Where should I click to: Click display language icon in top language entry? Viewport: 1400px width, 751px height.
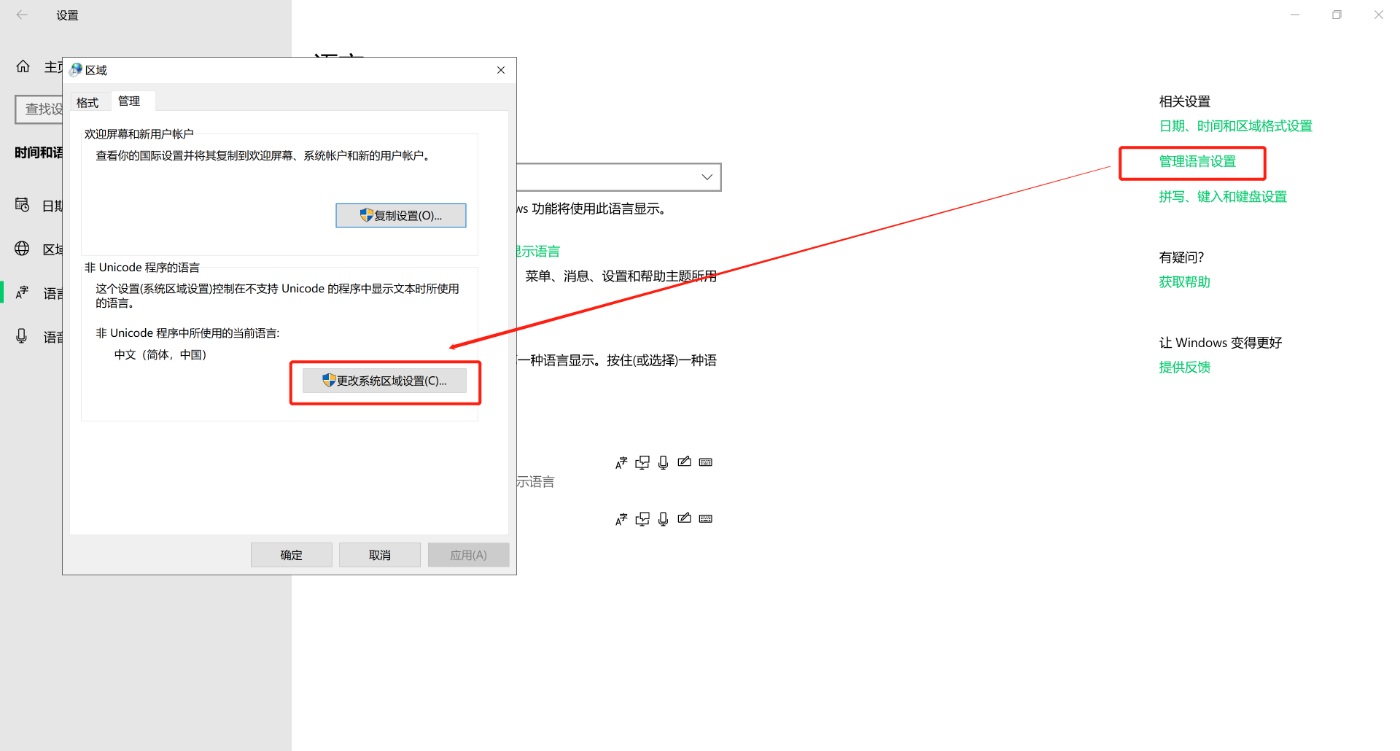tap(621, 462)
